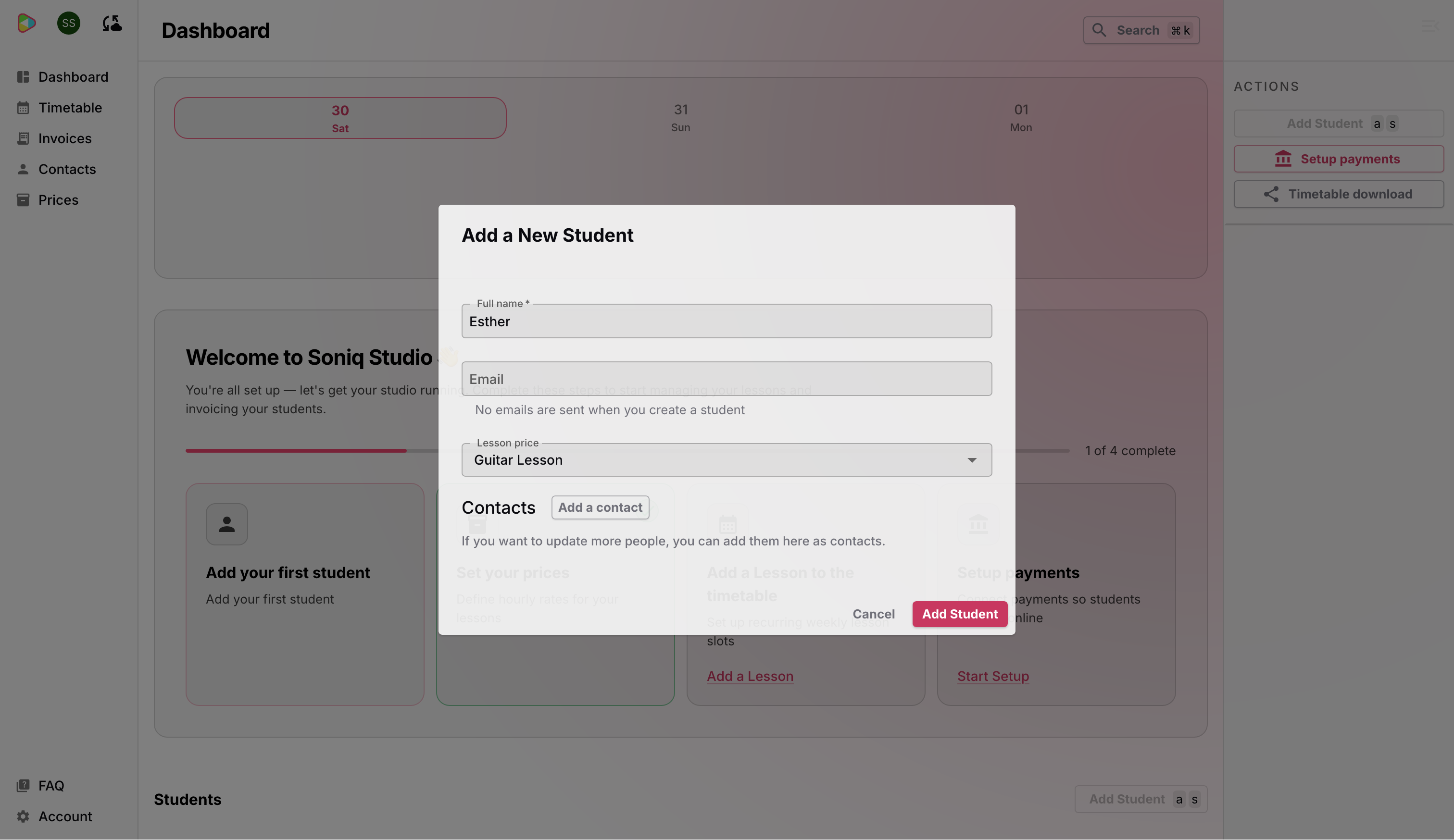This screenshot has width=1454, height=840.
Task: Click the 'No emails are sent' helper text
Action: 609,410
